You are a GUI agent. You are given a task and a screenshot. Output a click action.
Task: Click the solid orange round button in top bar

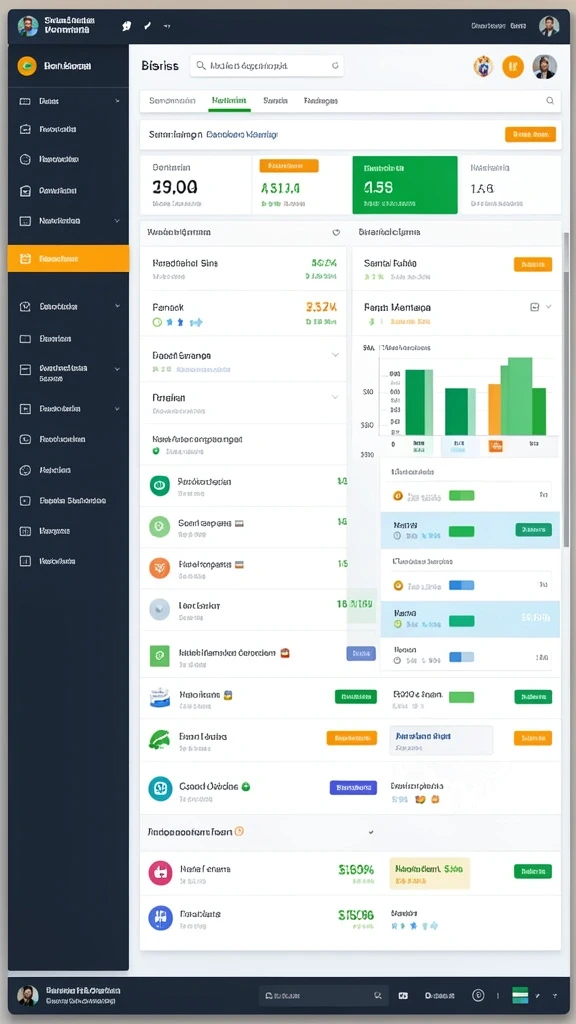[x=513, y=66]
